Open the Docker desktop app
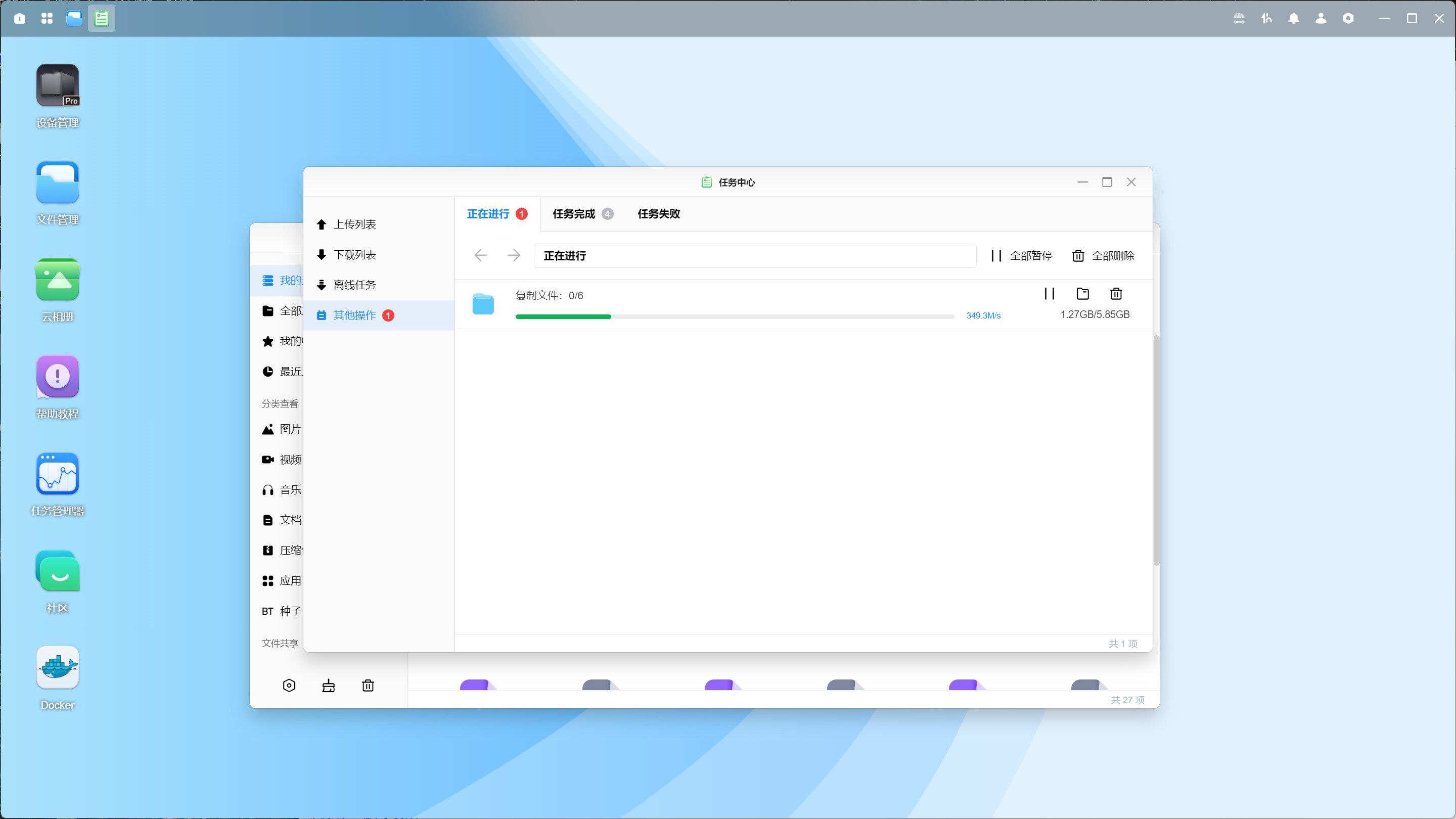1456x819 pixels. click(57, 667)
